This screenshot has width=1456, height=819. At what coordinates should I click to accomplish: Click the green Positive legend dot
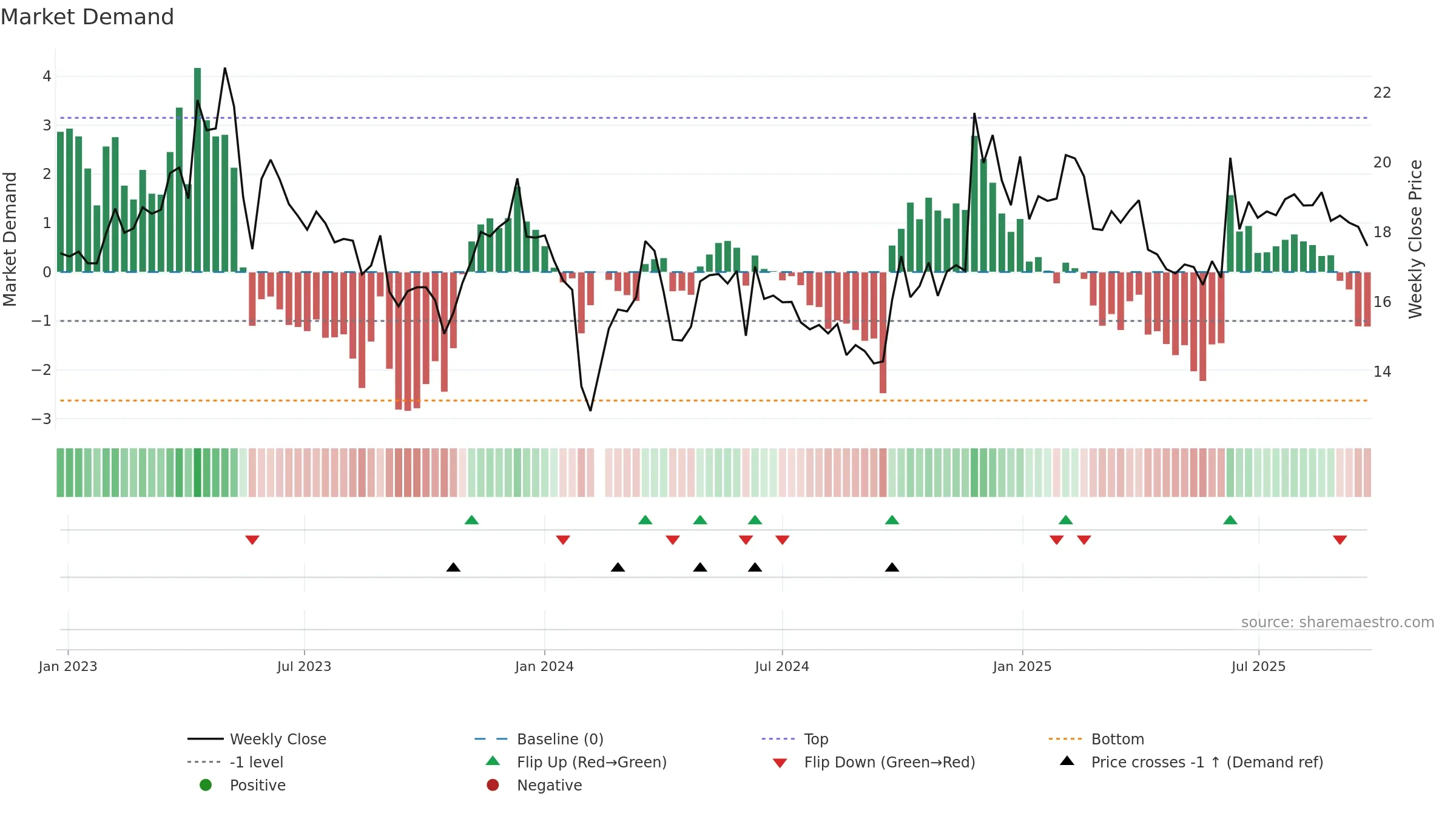tap(206, 785)
